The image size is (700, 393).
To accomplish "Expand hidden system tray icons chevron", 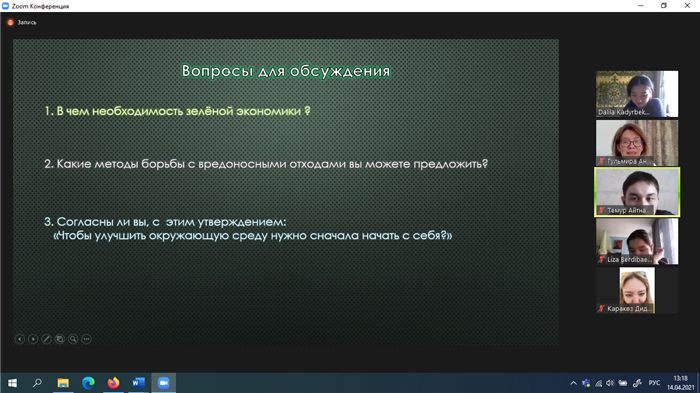I will coord(573,383).
